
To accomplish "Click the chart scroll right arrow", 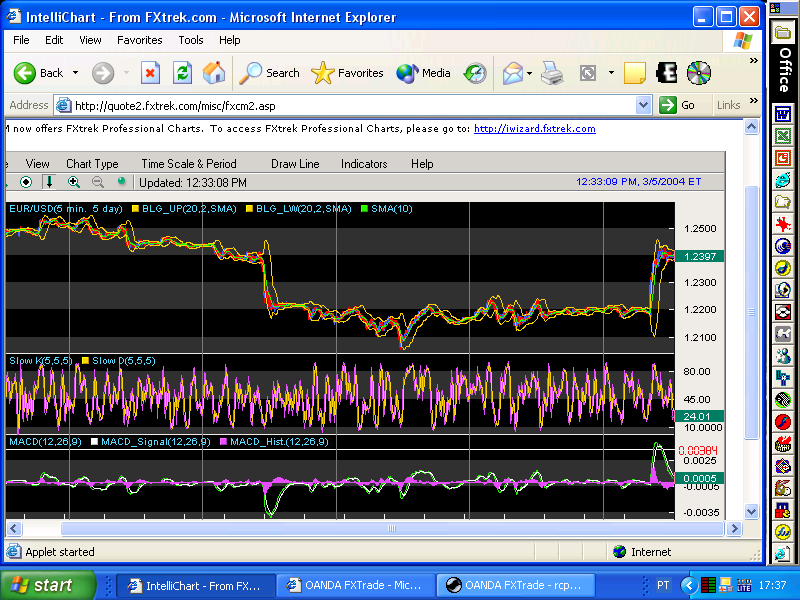I will point(734,529).
